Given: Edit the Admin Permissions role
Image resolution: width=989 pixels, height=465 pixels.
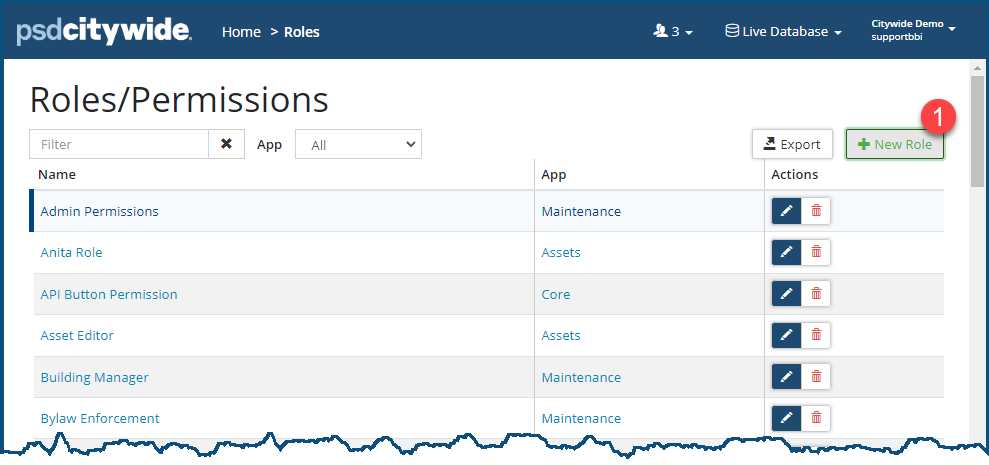Looking at the screenshot, I should tap(786, 211).
